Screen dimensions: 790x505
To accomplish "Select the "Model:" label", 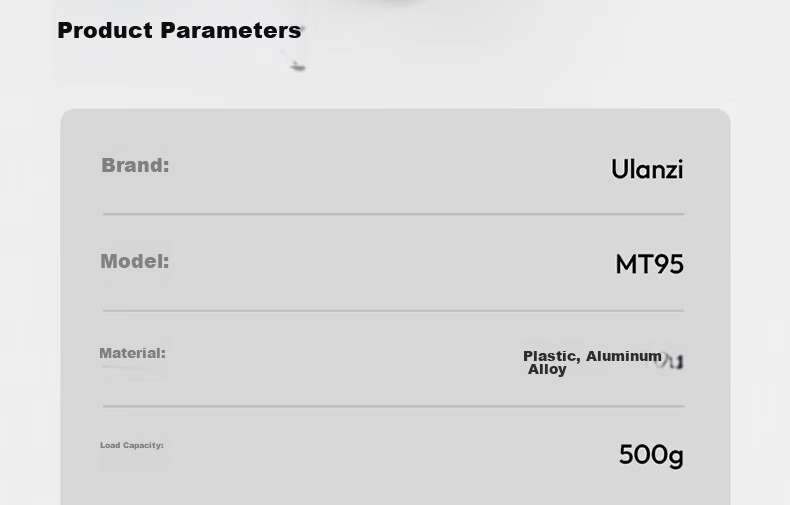I will point(135,261).
